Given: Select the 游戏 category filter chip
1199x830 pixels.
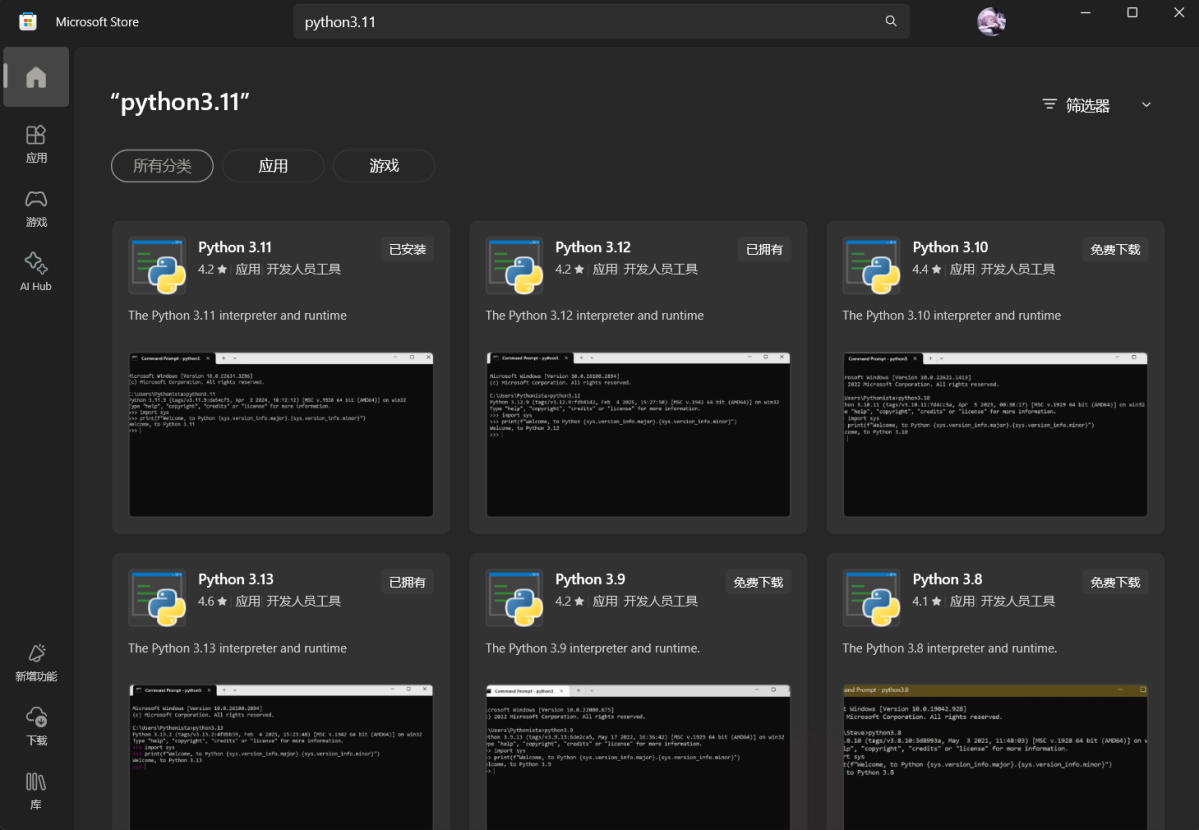Looking at the screenshot, I should point(384,166).
